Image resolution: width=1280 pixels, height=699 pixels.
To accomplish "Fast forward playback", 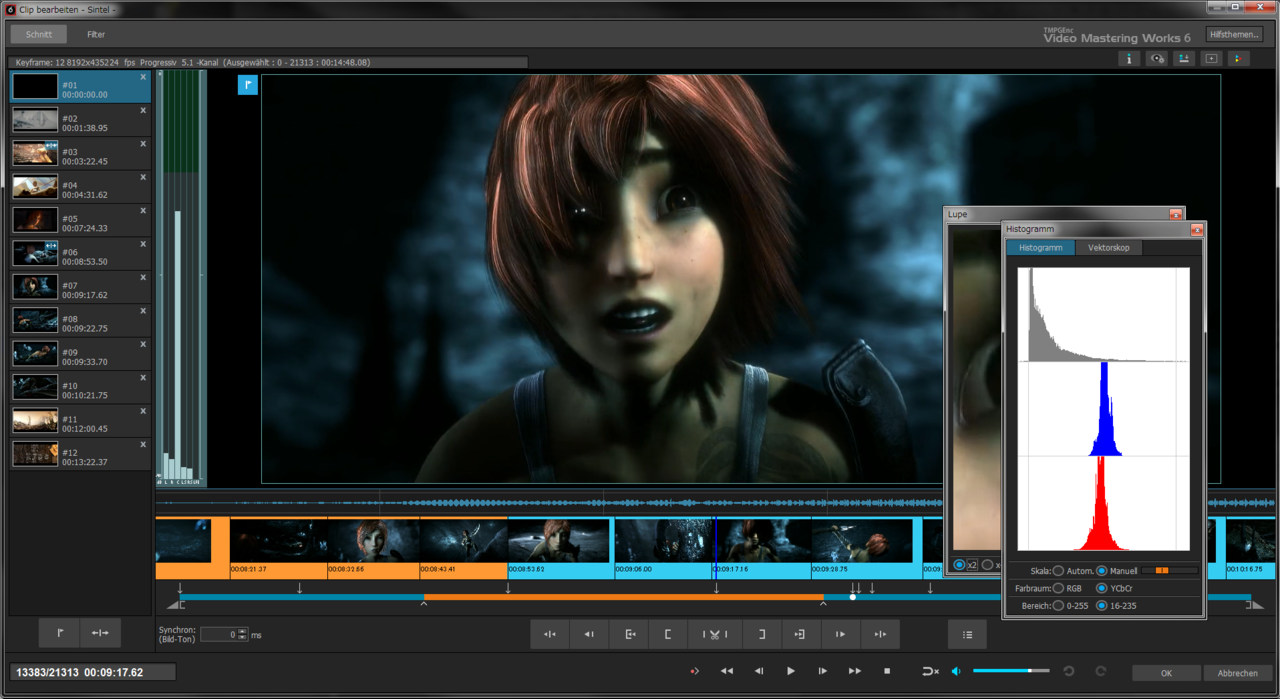I will coord(855,671).
